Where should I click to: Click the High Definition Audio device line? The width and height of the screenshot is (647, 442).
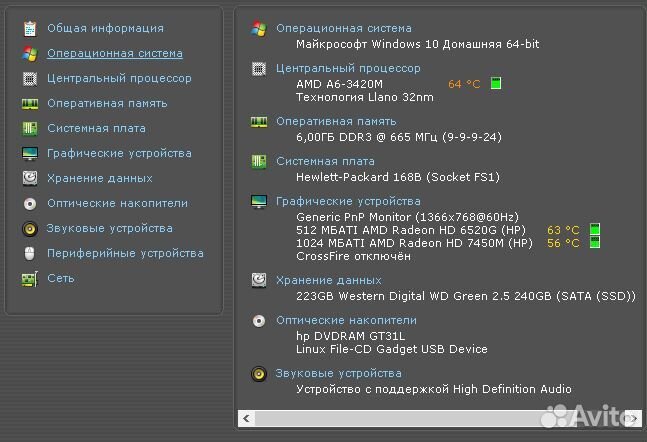click(x=434, y=389)
